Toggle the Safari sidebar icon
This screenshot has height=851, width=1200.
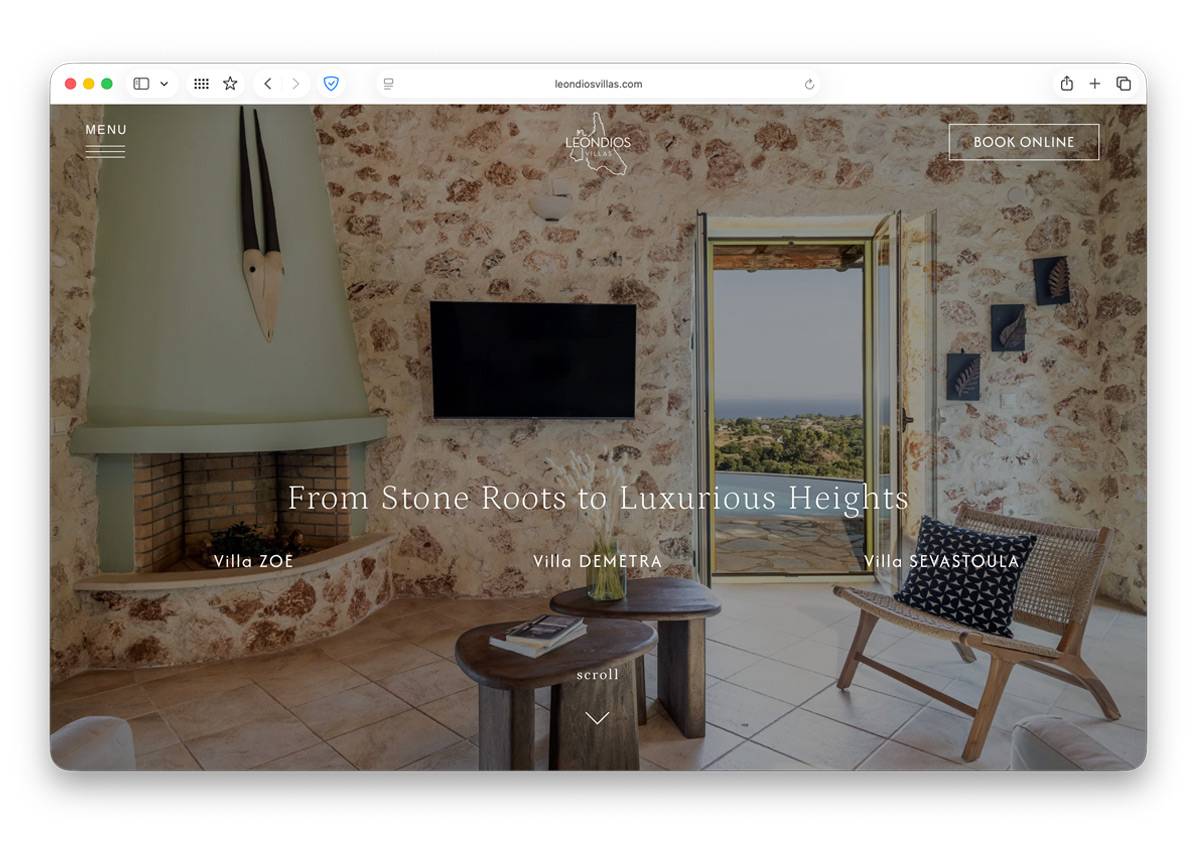[141, 84]
